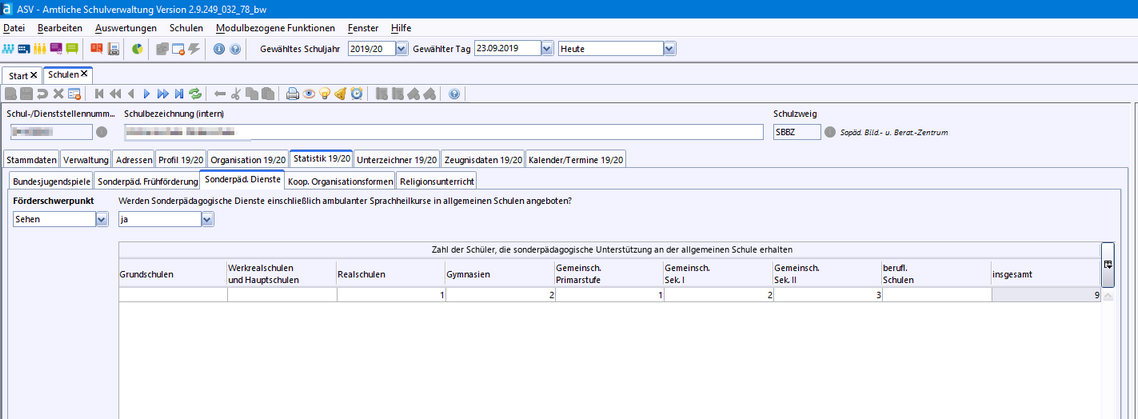Click the table column configuration icon
Viewport: 1138px width, 419px height.
point(1107,264)
